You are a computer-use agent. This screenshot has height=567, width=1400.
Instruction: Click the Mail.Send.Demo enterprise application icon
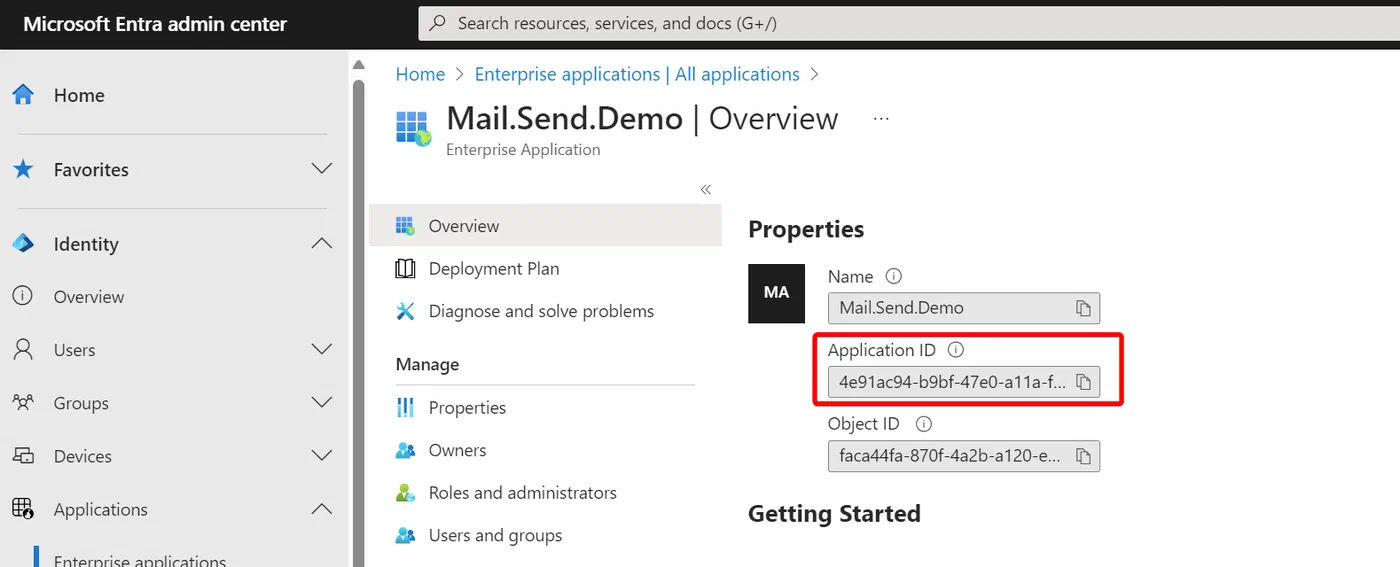(x=413, y=129)
